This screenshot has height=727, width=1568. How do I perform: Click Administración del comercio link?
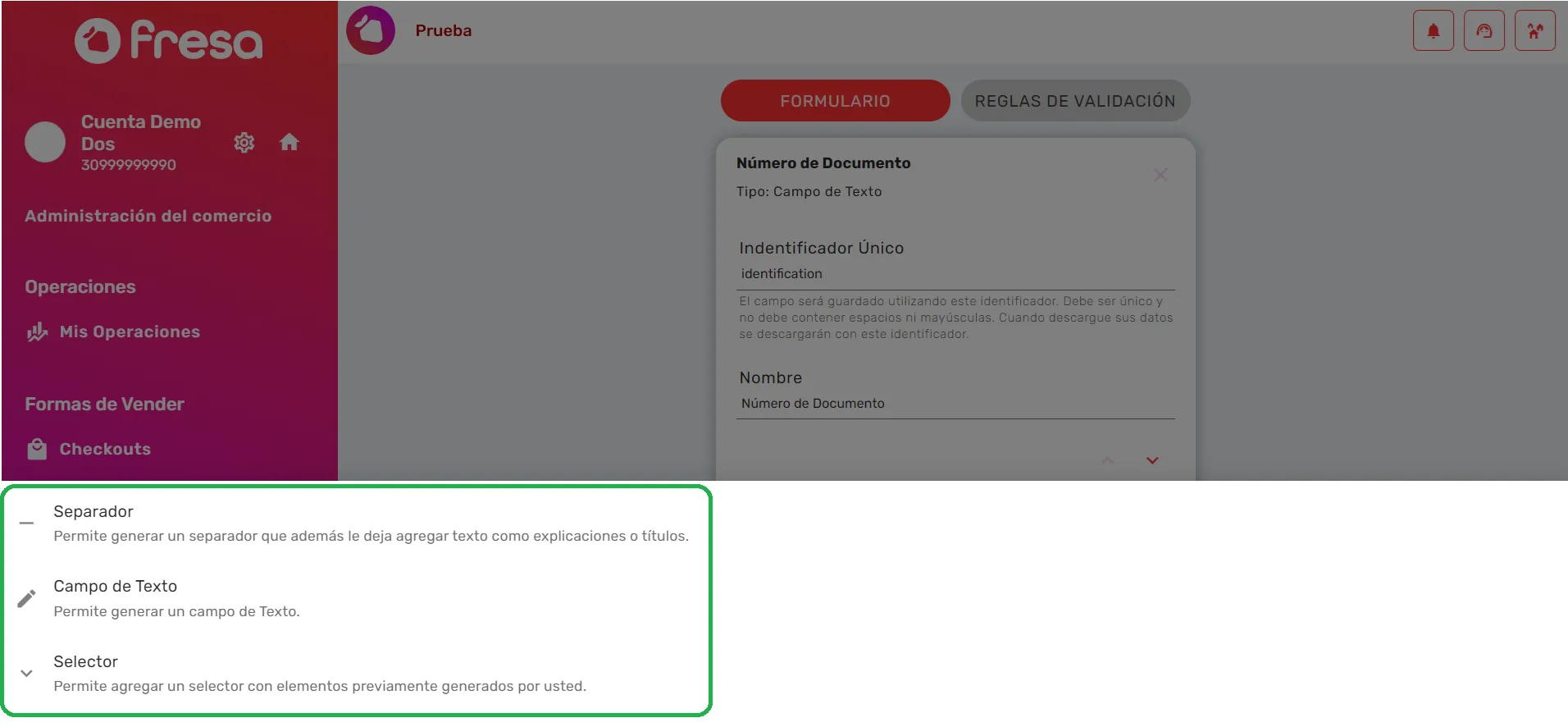[x=148, y=216]
